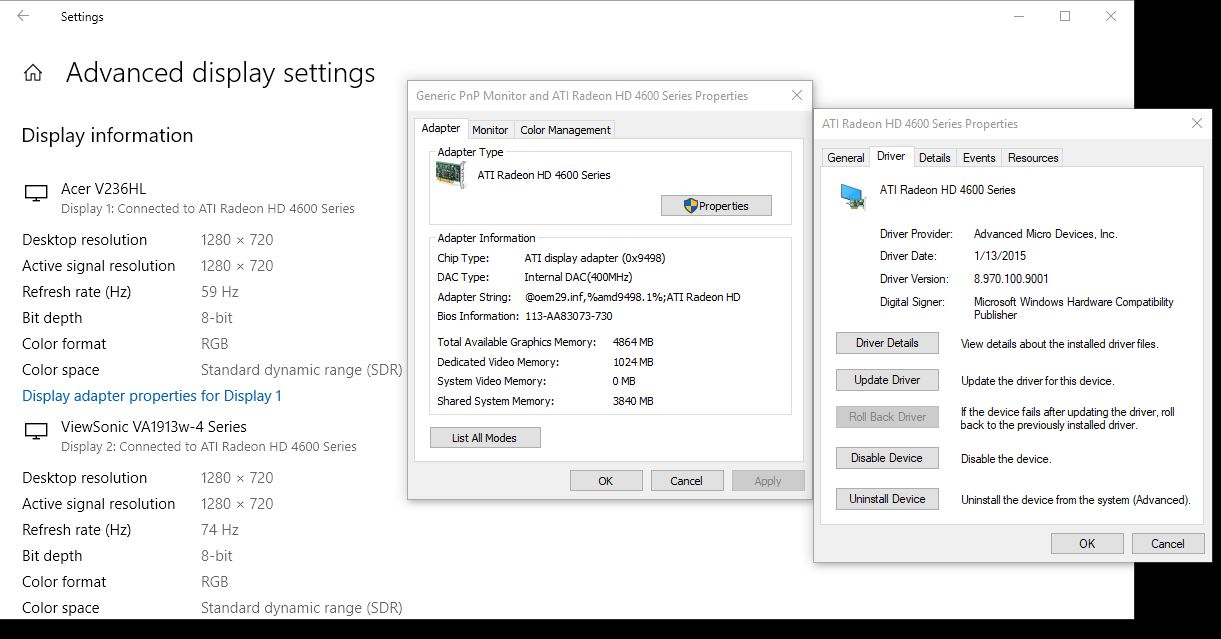Close the ATI Radeon HD 4600 Series Properties dialog

click(x=1197, y=124)
